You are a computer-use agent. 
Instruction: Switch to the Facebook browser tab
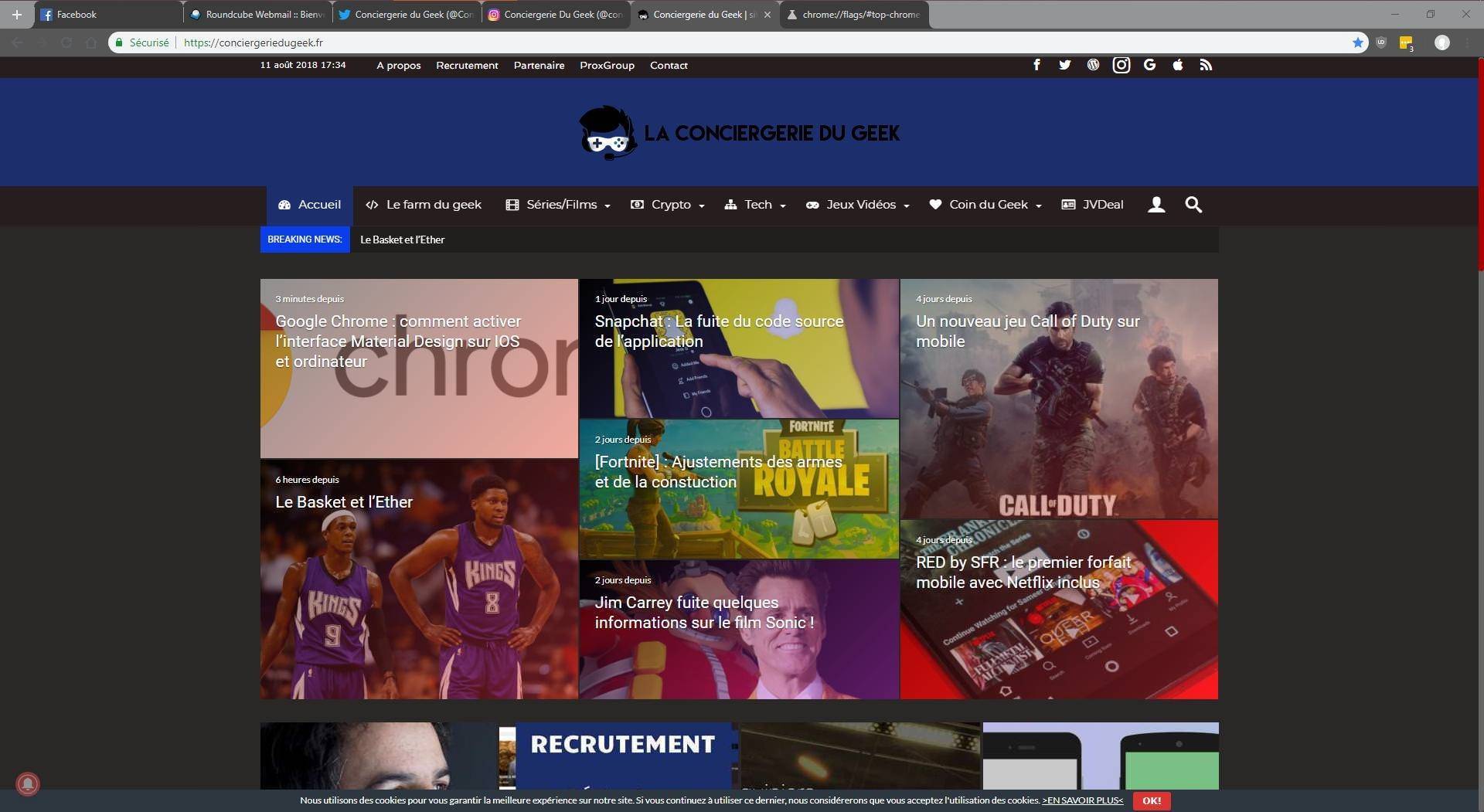coord(108,15)
